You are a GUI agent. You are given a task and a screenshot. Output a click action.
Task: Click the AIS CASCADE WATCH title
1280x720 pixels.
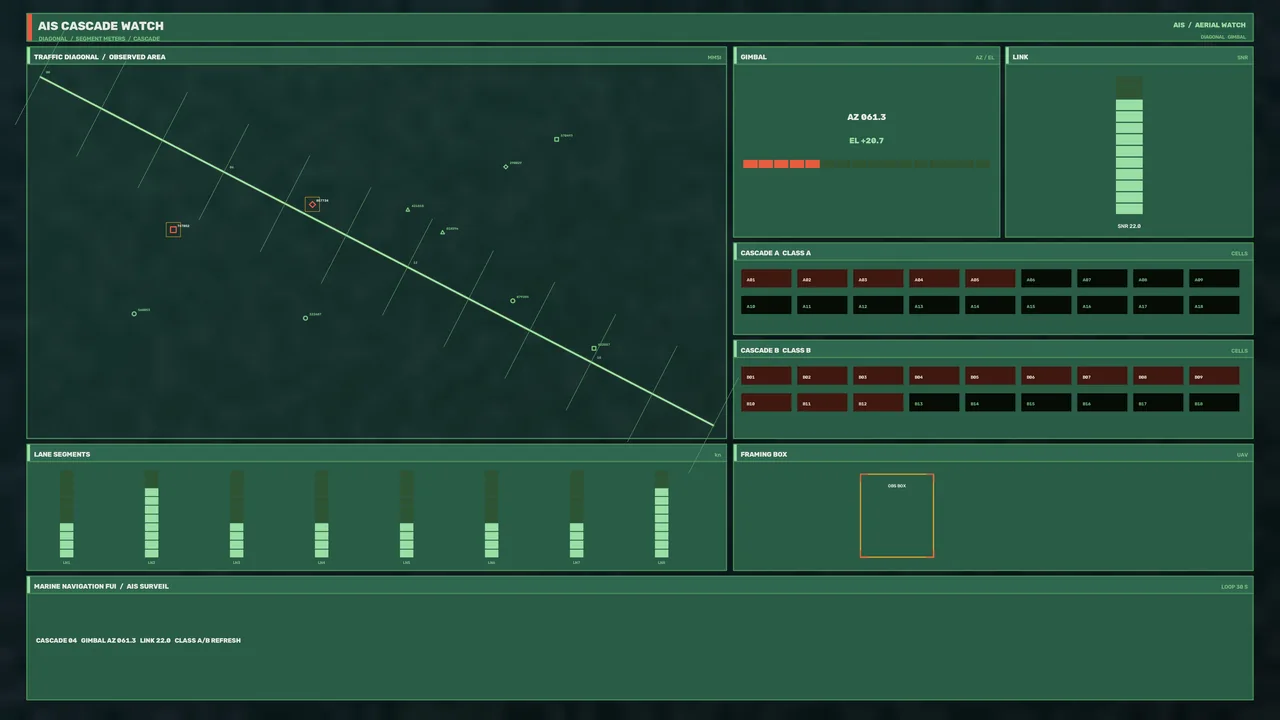(x=100, y=26)
